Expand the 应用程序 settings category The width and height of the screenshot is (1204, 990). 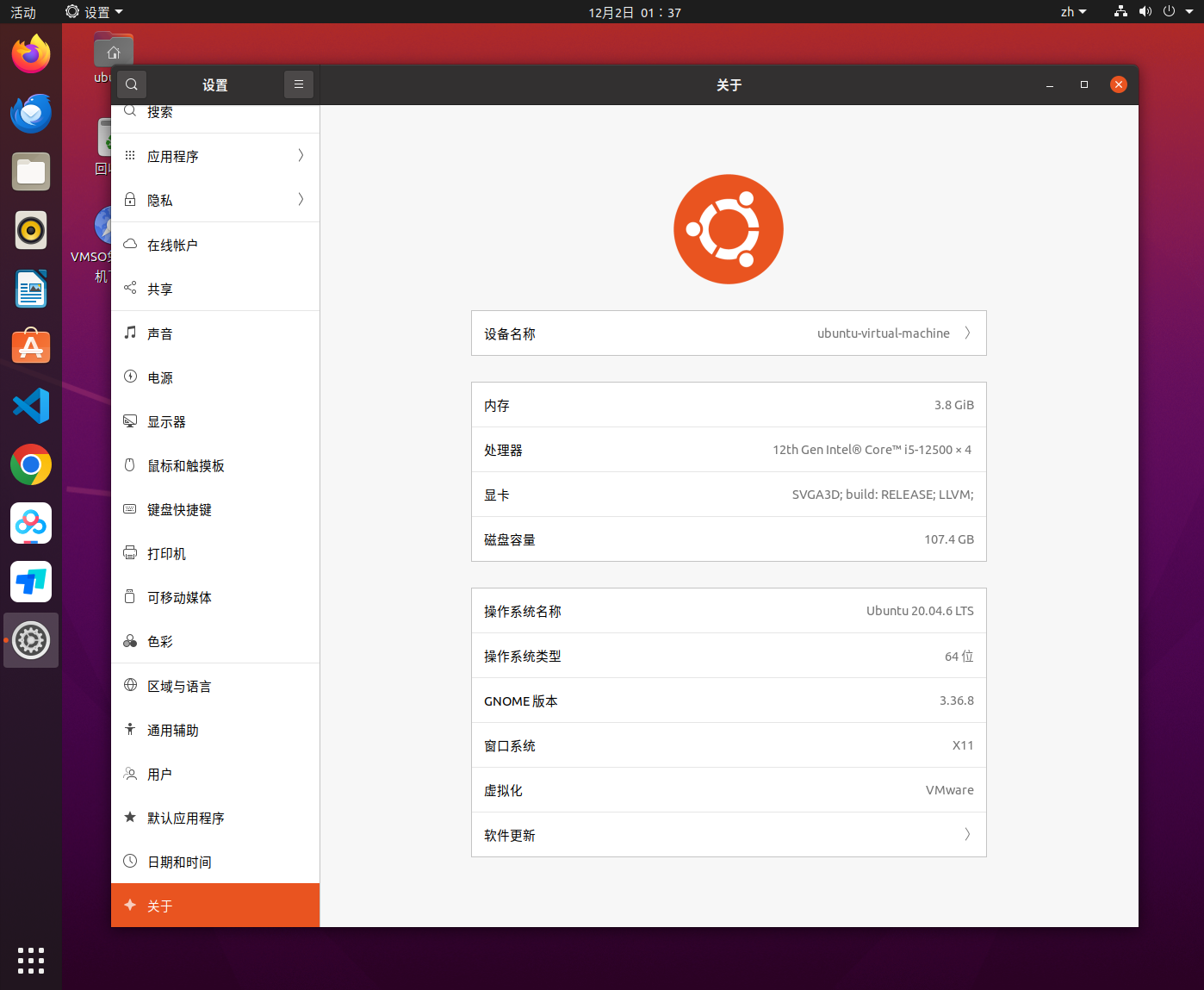pyautogui.click(x=215, y=156)
